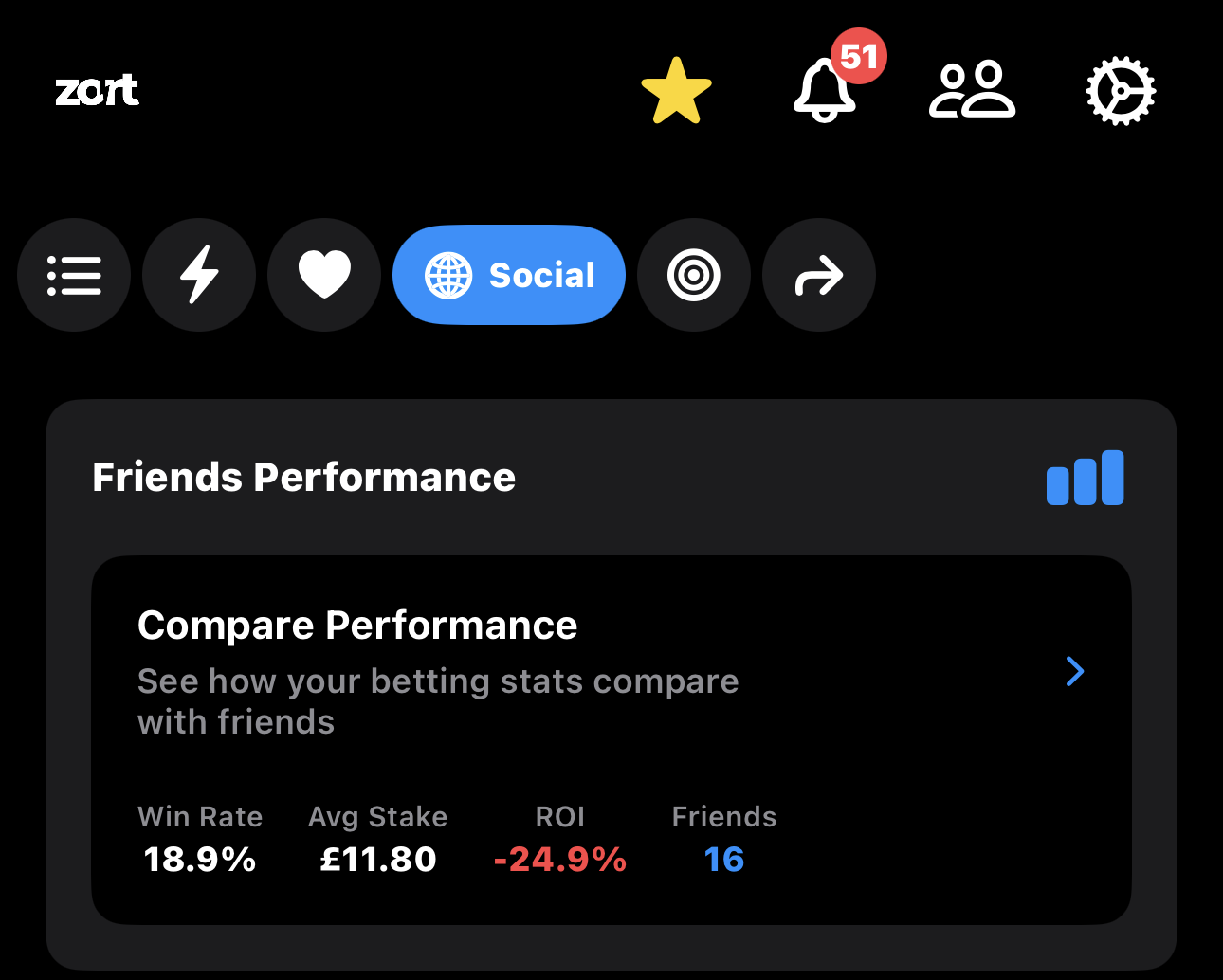Tap the red -24.9% ROI stat

[x=559, y=860]
